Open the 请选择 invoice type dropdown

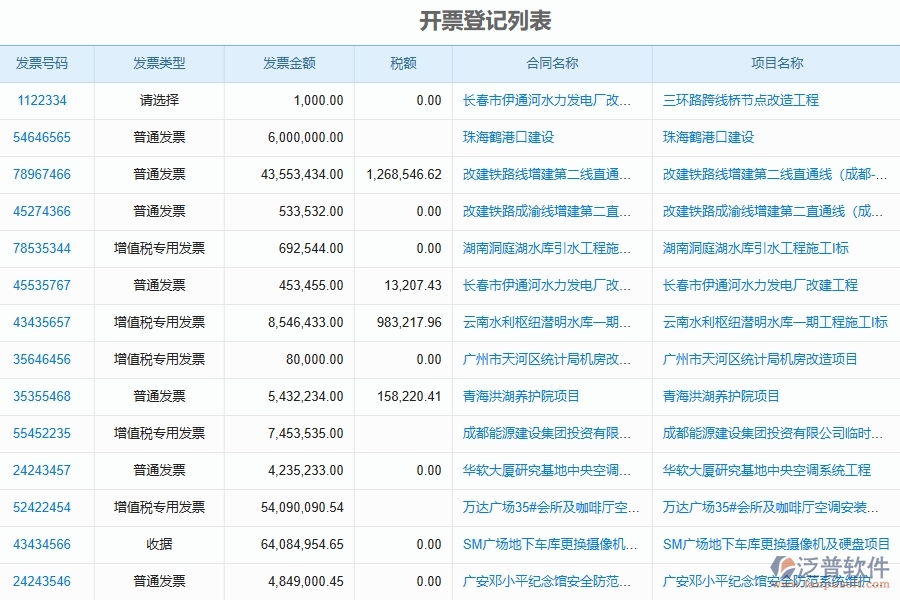157,100
